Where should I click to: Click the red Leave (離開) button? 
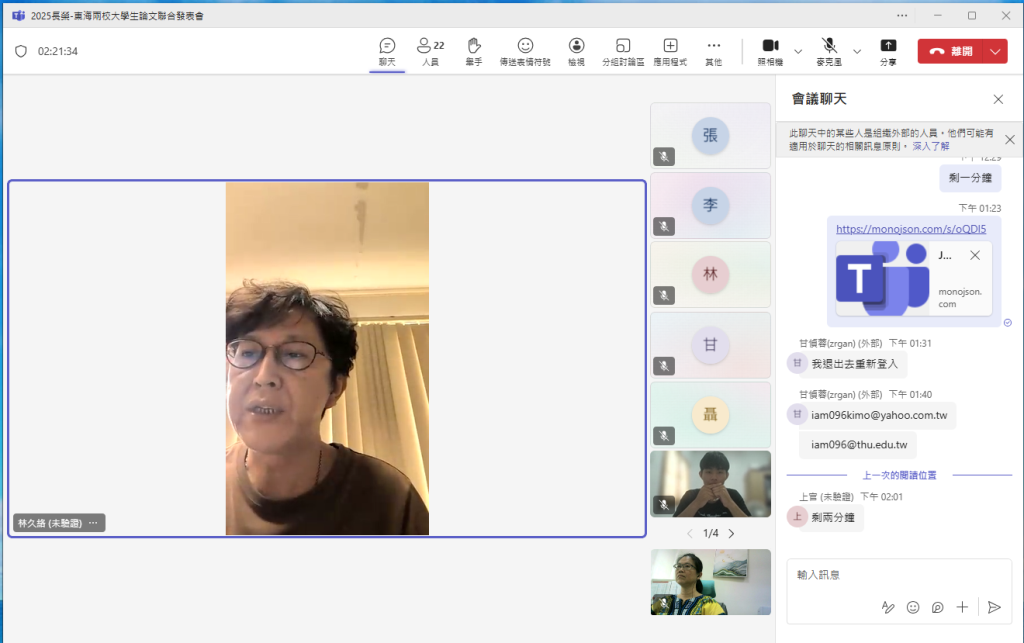click(x=951, y=51)
